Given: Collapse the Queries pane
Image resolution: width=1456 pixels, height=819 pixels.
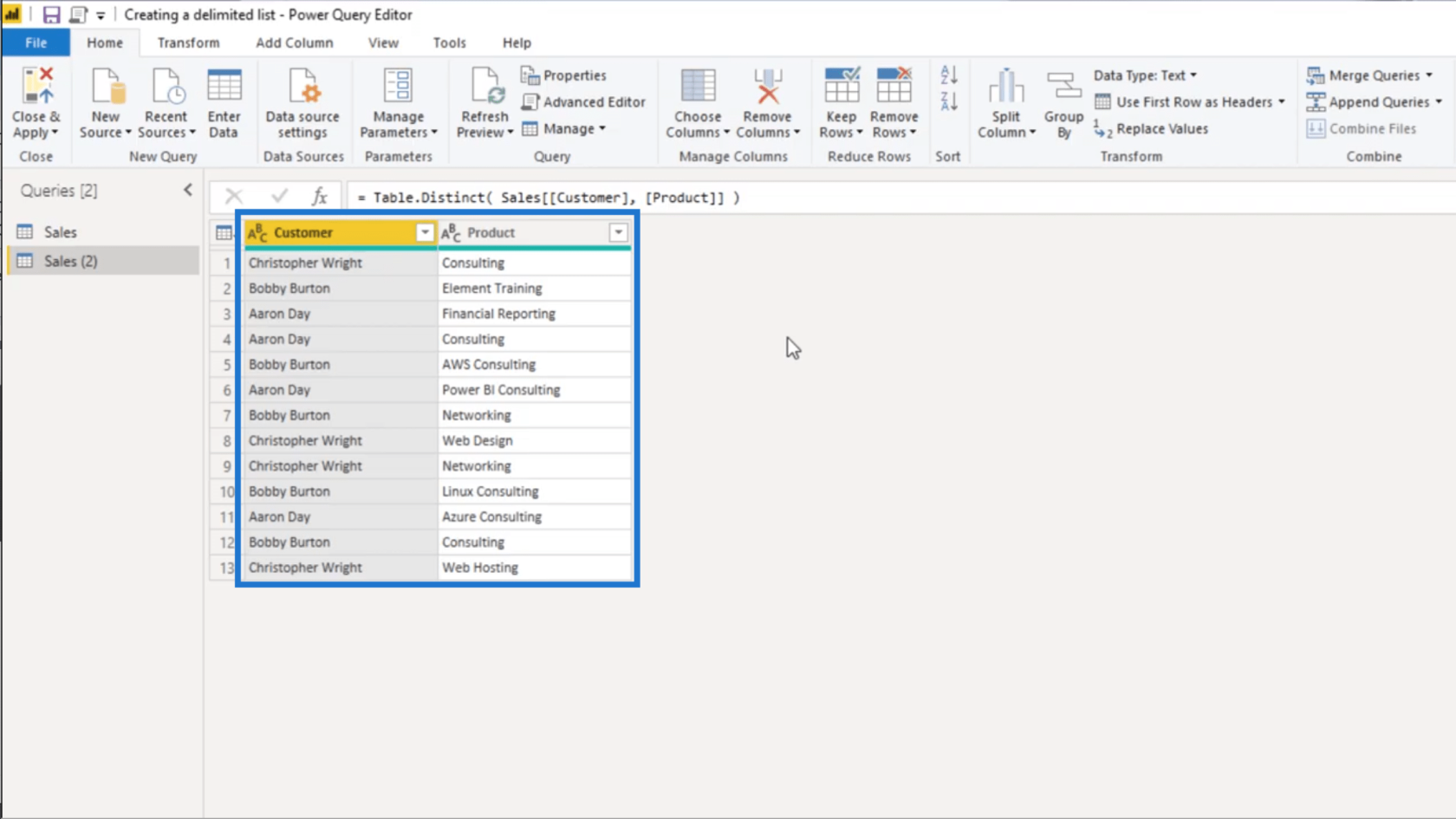Looking at the screenshot, I should tap(188, 190).
